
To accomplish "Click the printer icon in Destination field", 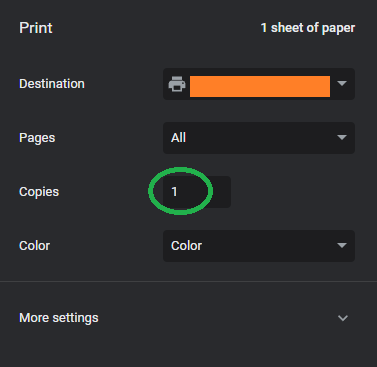I will [177, 84].
